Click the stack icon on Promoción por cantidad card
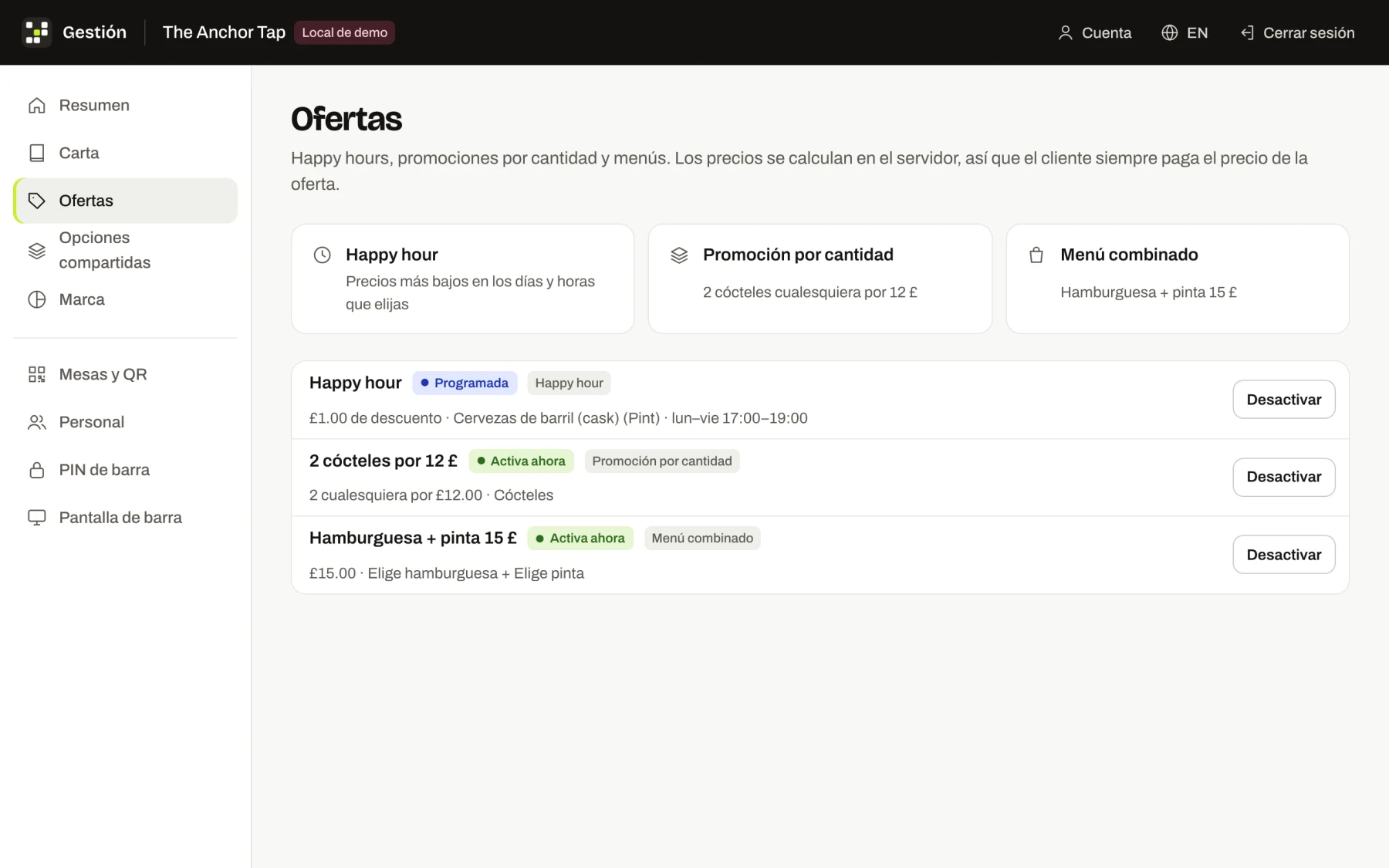Screen dimensions: 1389x868 click(679, 255)
